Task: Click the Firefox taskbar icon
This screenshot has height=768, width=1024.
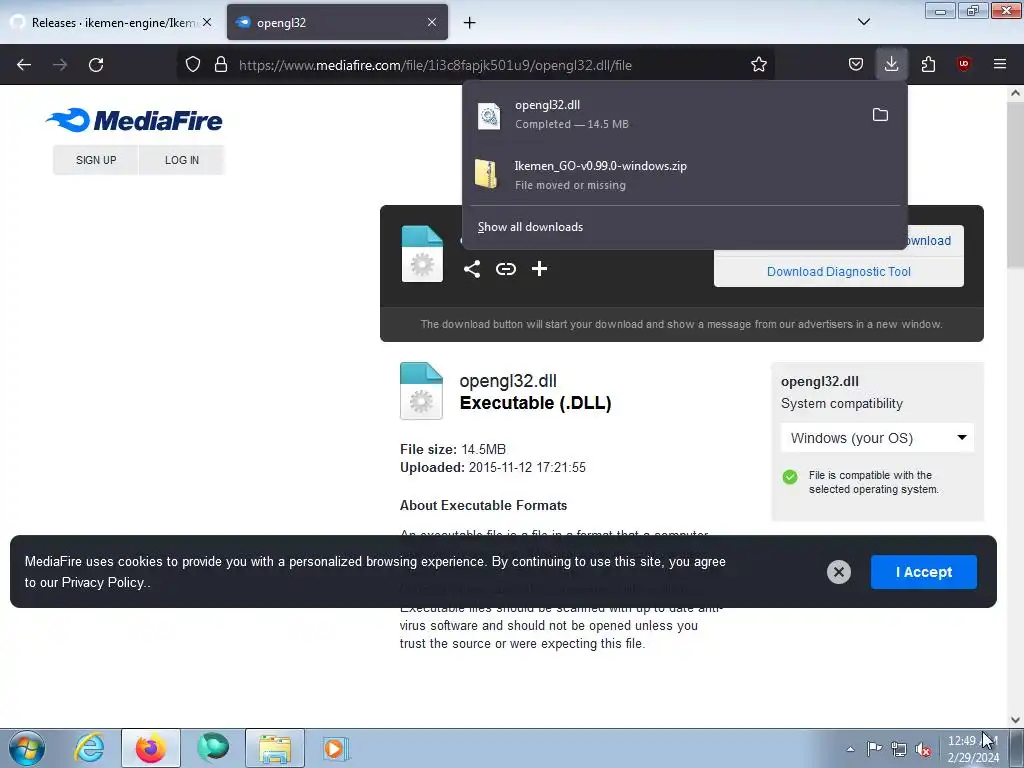Action: pyautogui.click(x=150, y=748)
